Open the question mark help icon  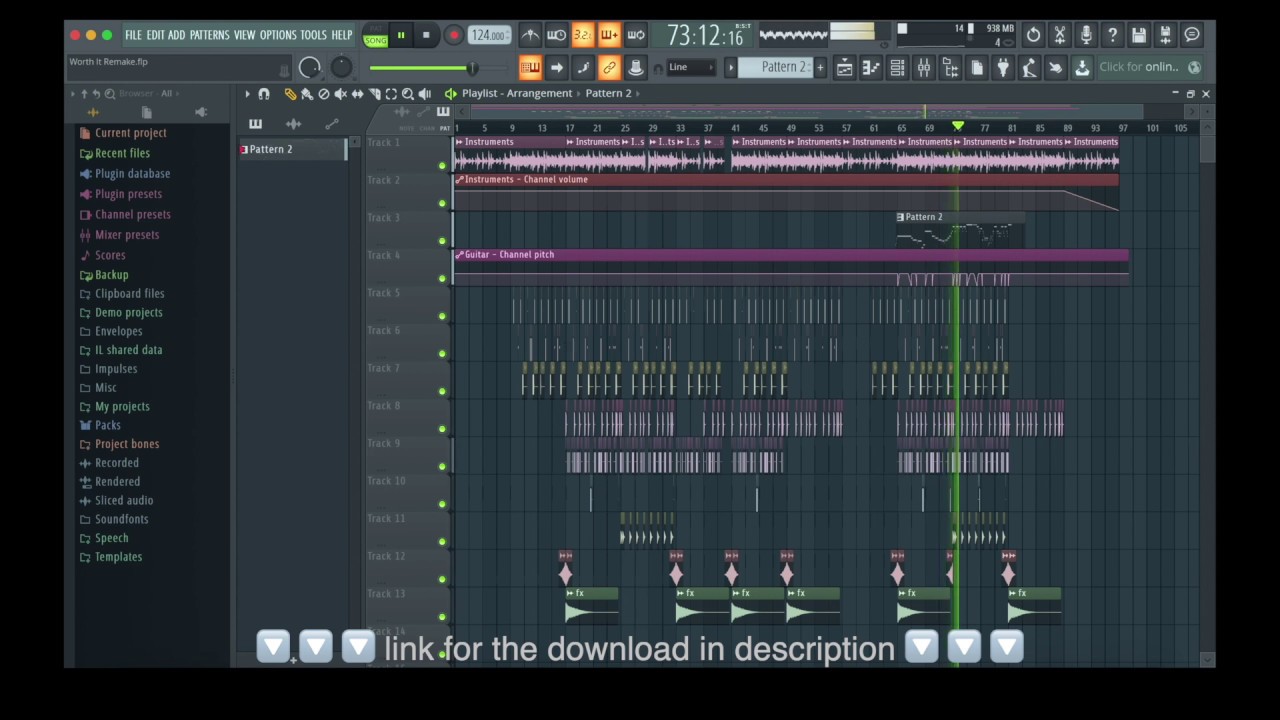pyautogui.click(x=1112, y=35)
